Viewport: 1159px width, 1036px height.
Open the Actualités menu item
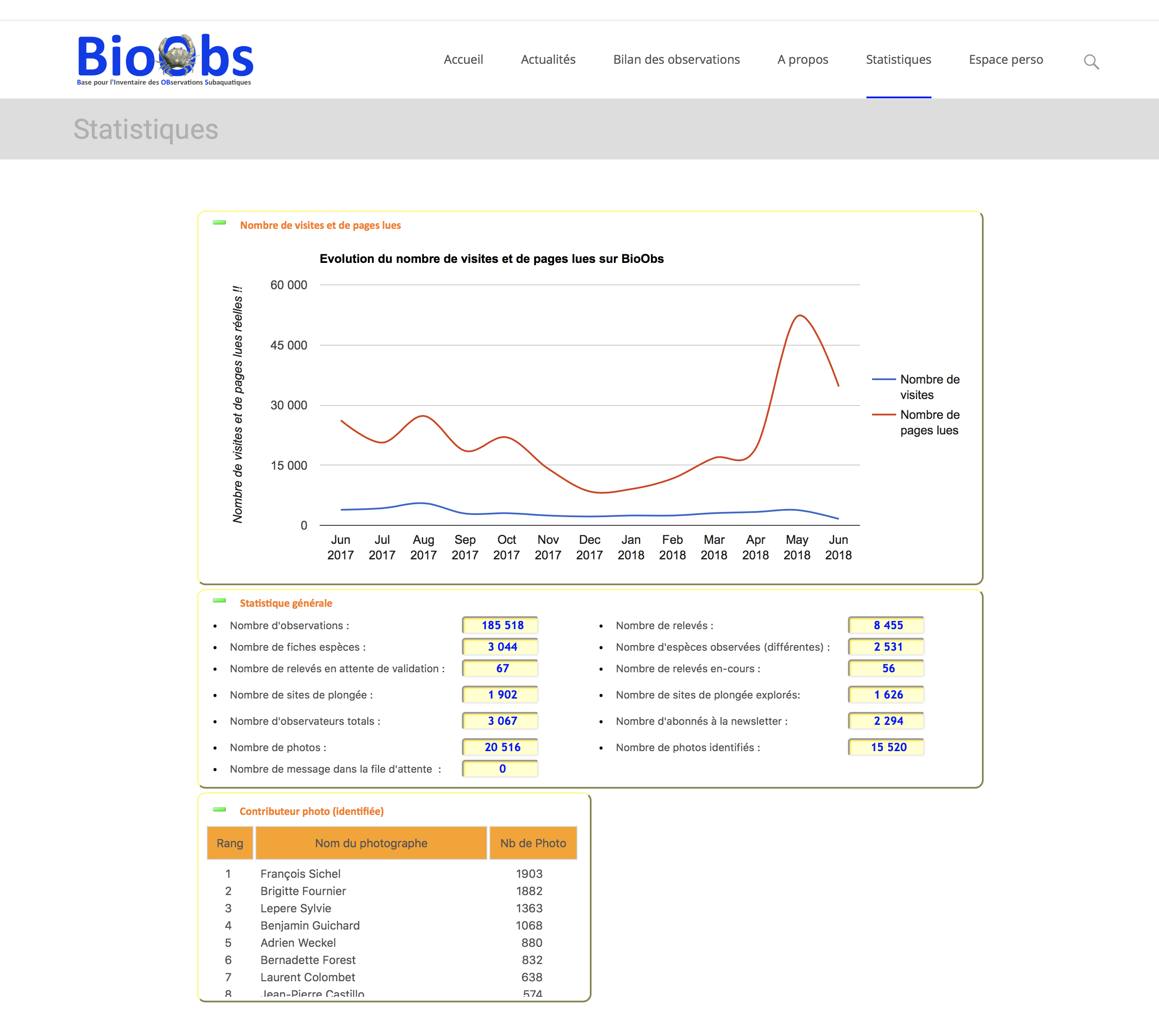point(548,60)
